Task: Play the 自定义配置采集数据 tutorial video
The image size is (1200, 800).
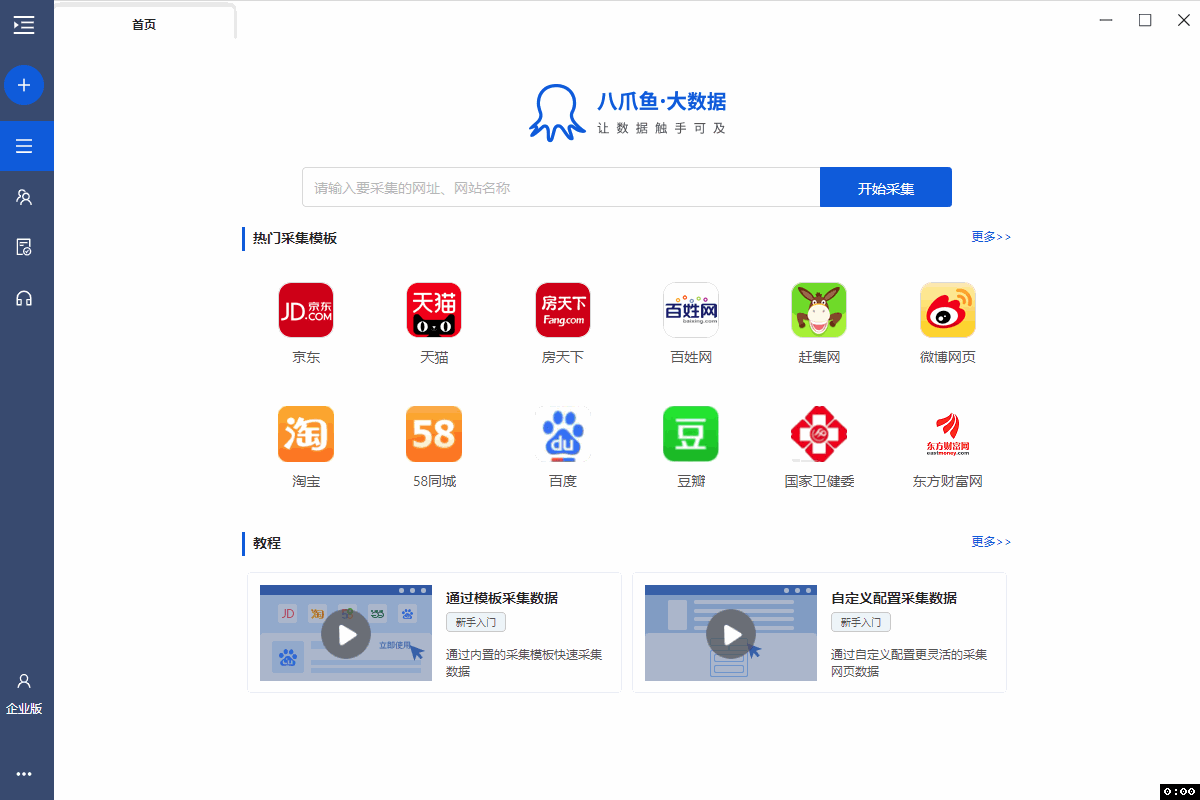Action: tap(731, 634)
